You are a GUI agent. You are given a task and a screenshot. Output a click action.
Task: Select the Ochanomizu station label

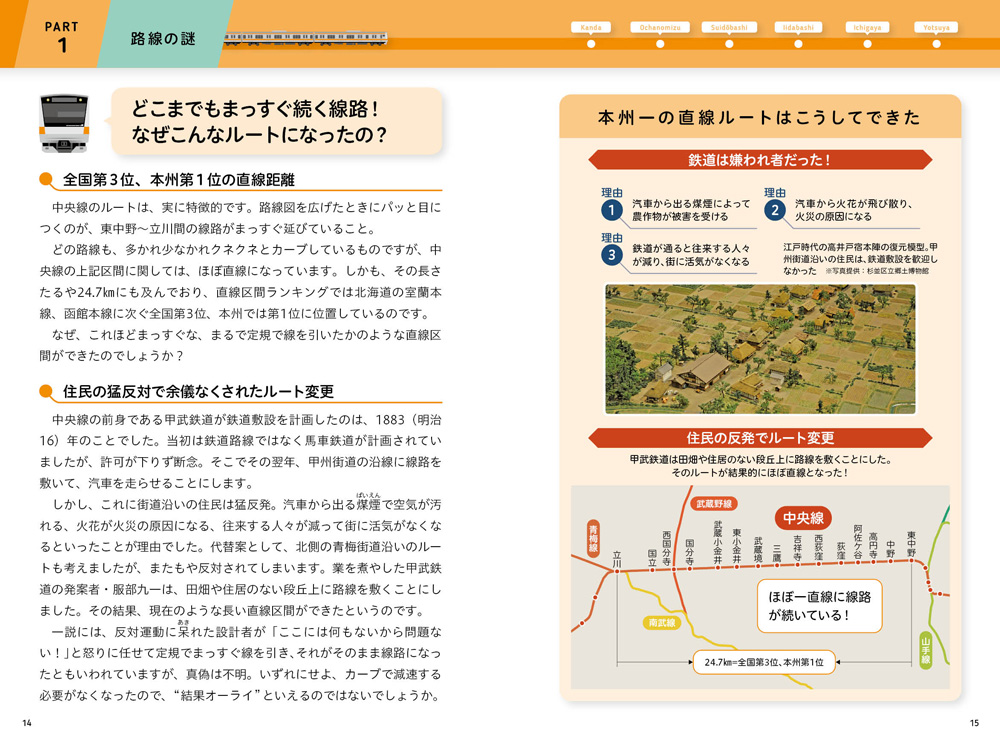pos(660,27)
